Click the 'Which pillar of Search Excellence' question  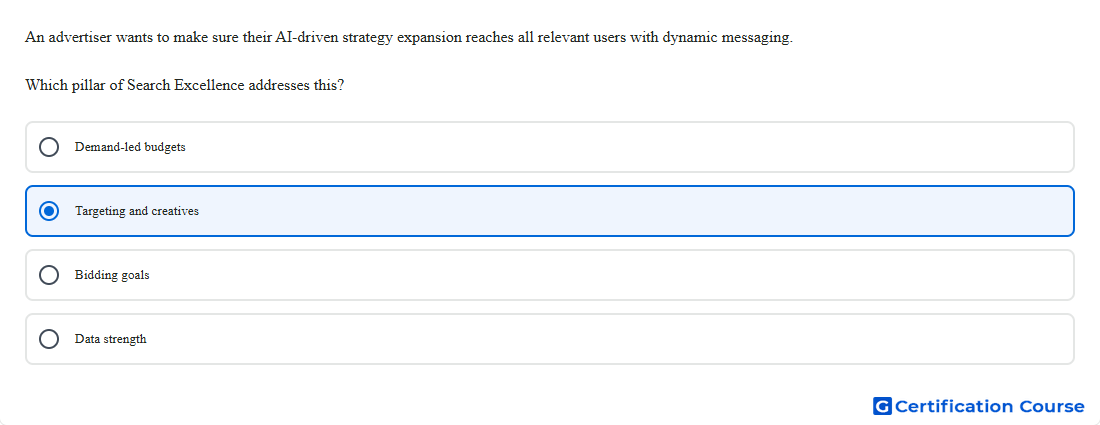click(x=185, y=86)
